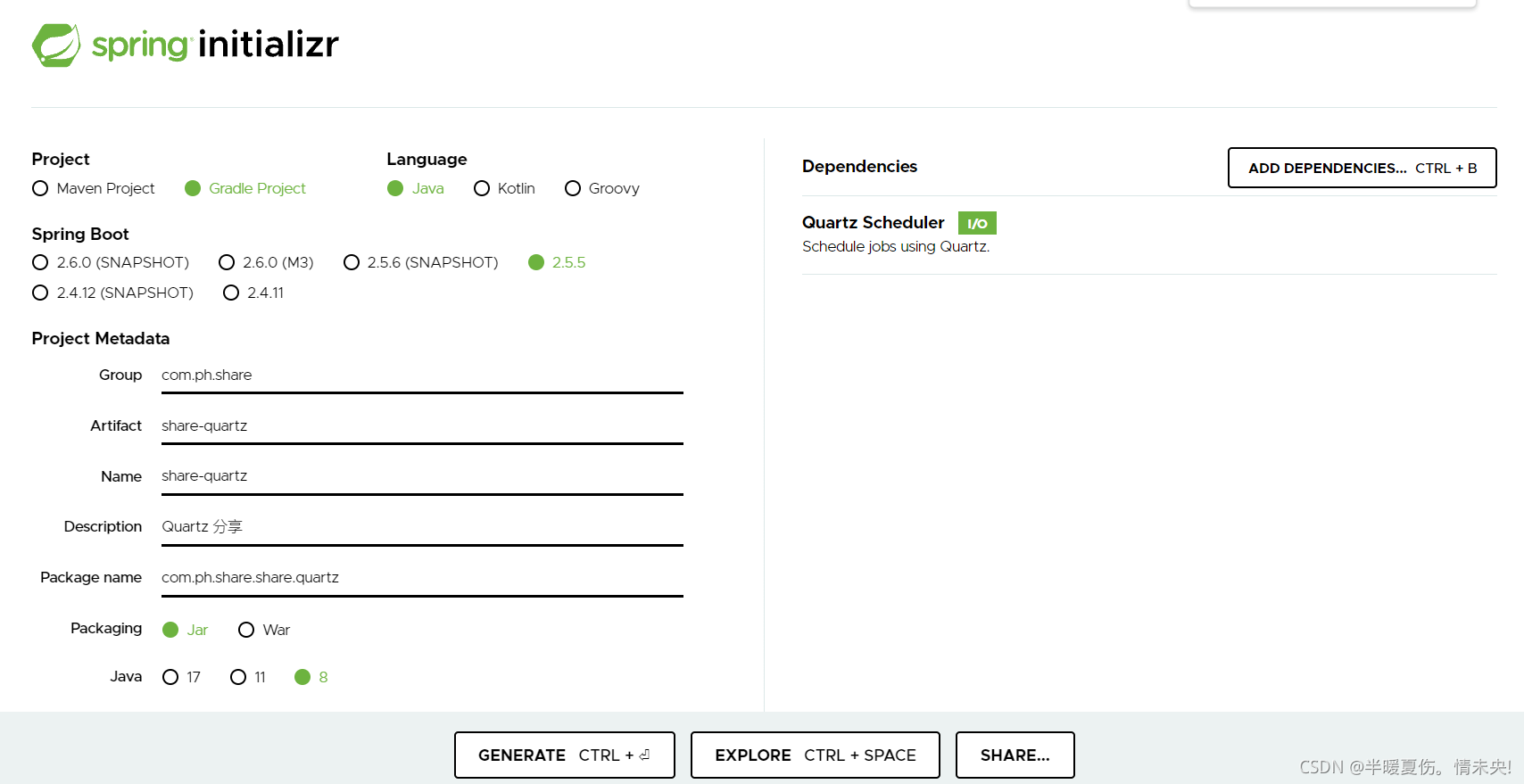Viewport: 1524px width, 784px height.
Task: Click the Spring Boot heading
Action: click(x=80, y=234)
